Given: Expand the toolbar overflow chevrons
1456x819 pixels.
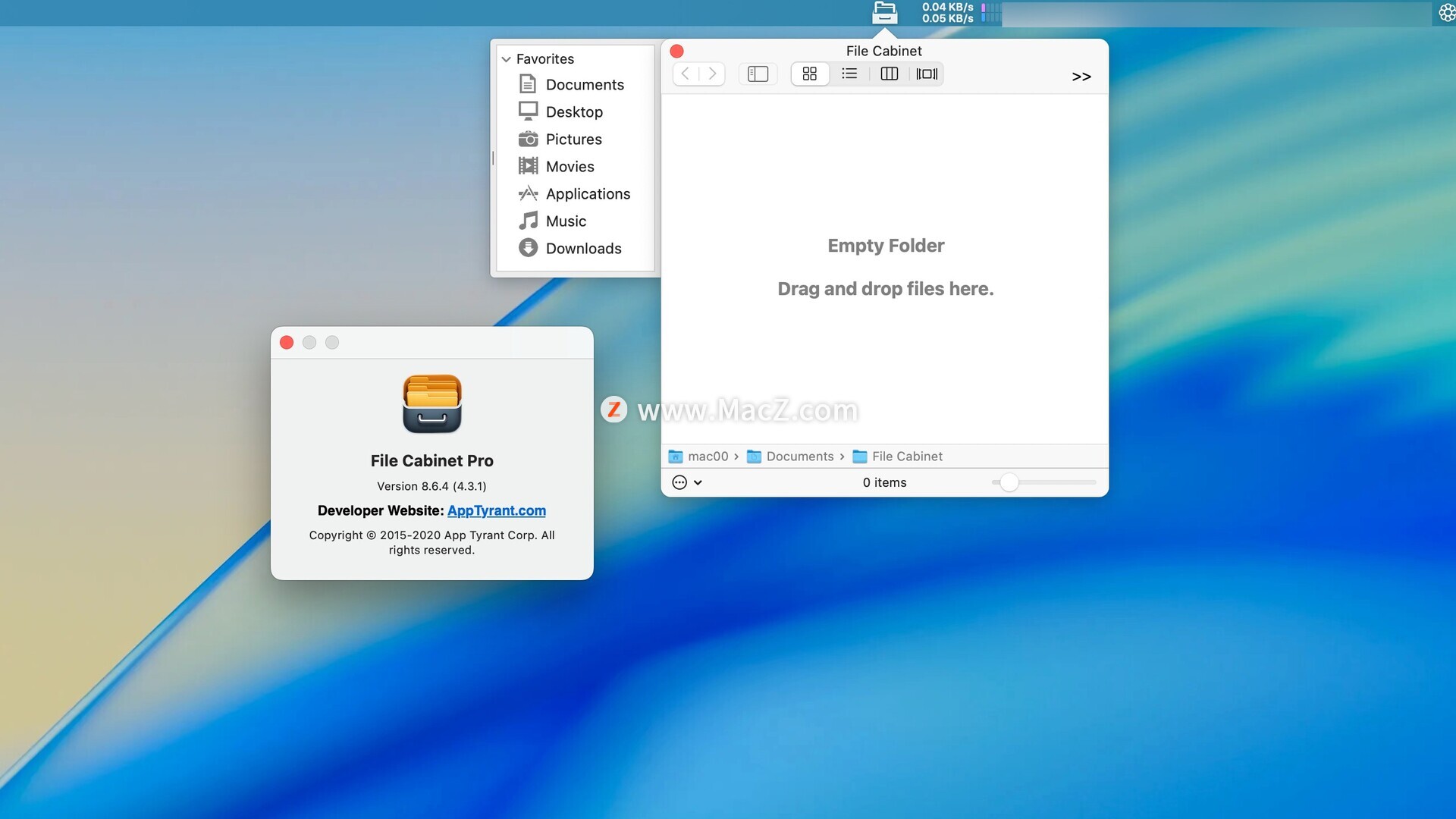Looking at the screenshot, I should click(x=1081, y=77).
